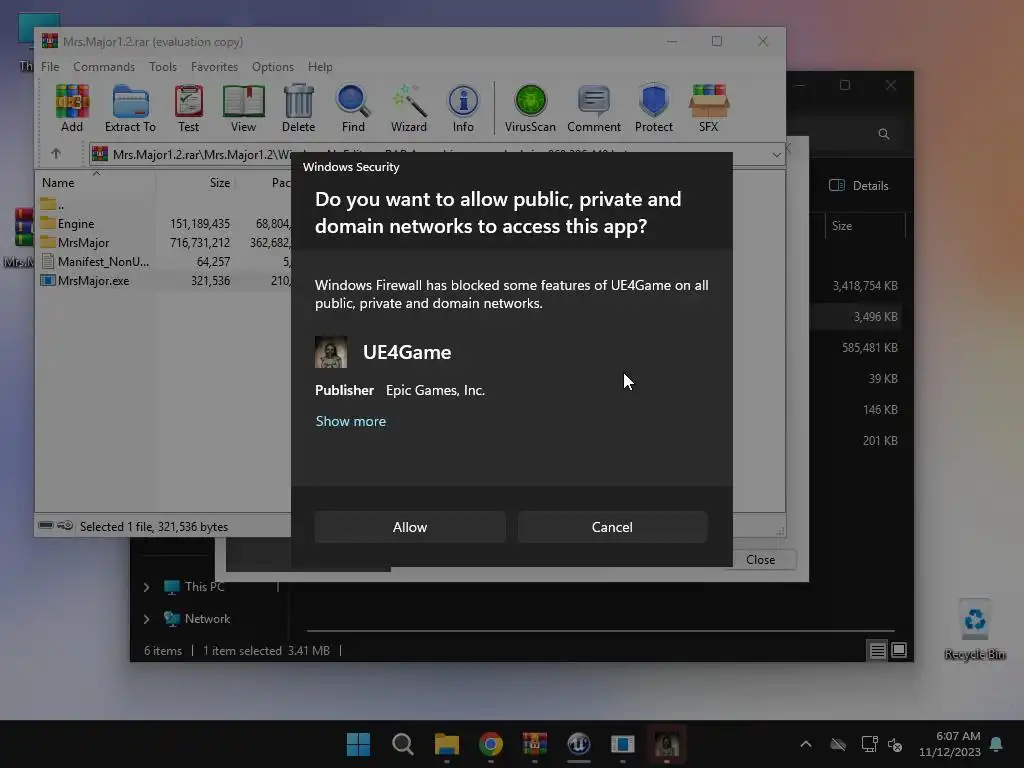Click Allow in Windows Security dialog
The image size is (1024, 768).
[410, 527]
